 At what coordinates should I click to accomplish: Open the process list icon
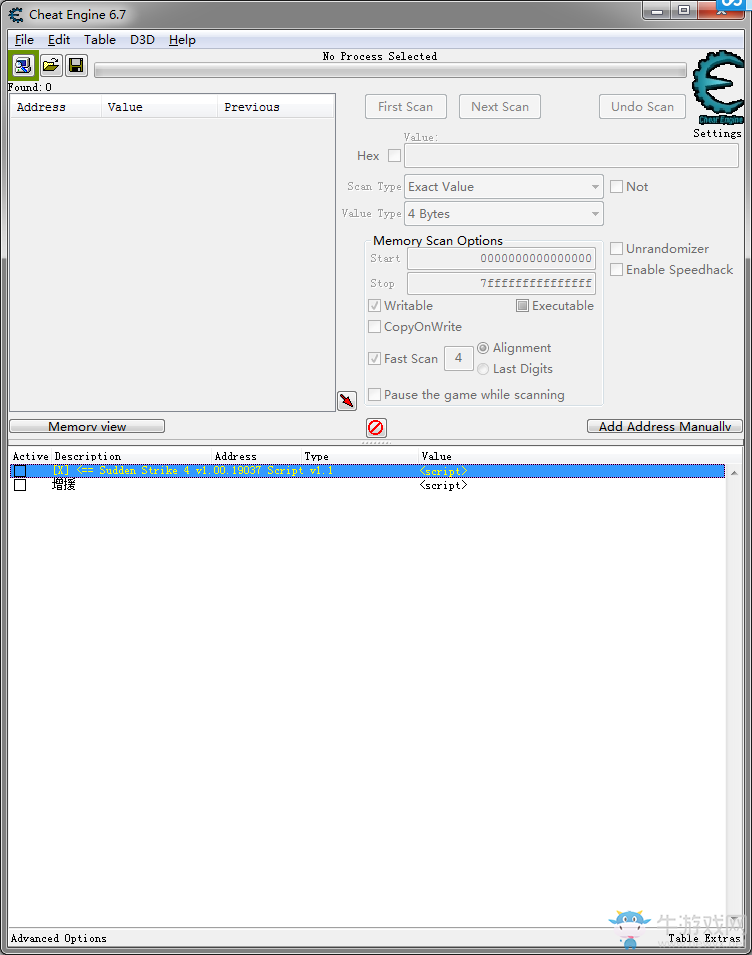[23, 65]
